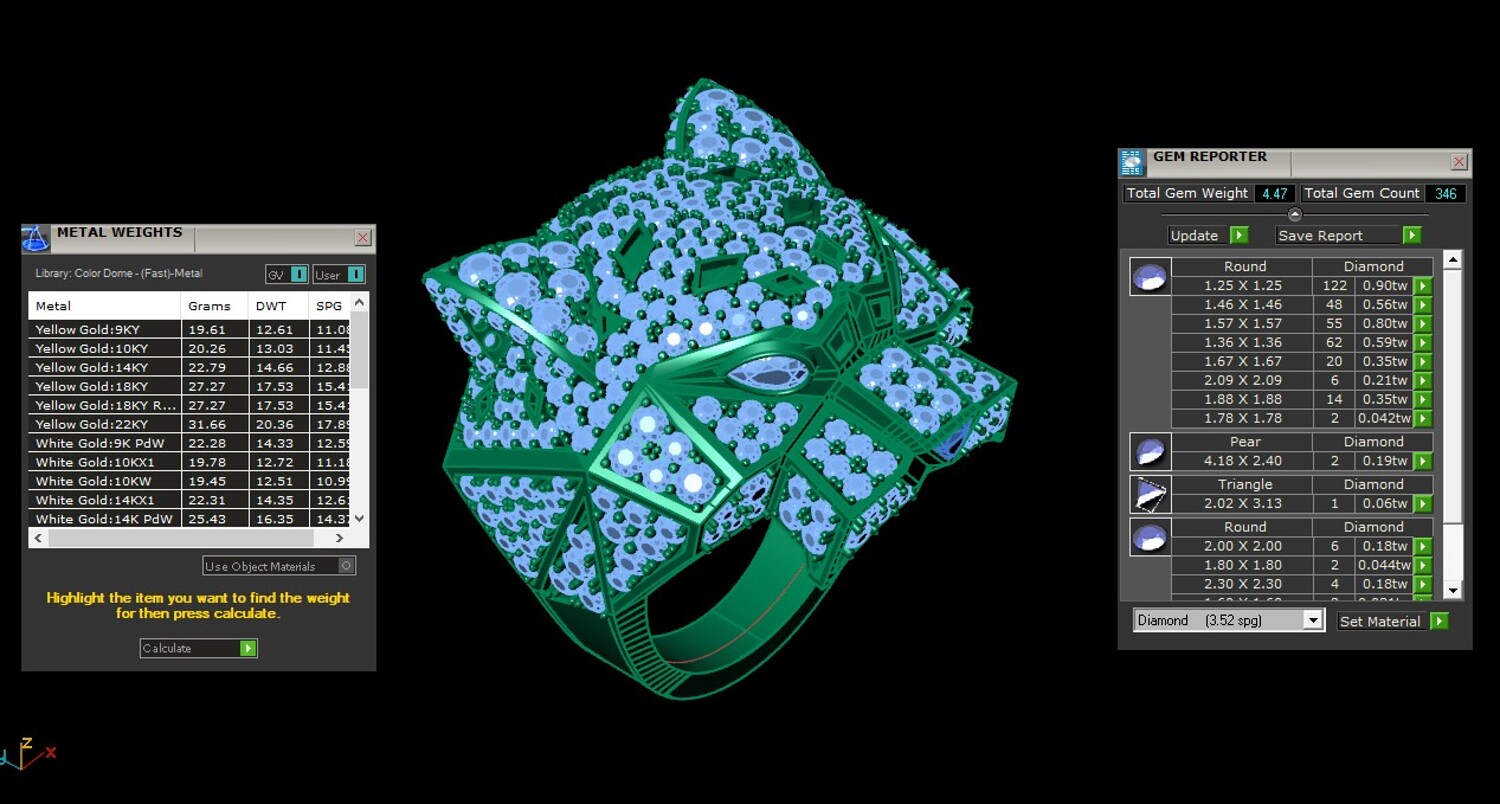Click the Metal Weights list scroll-down arrow
This screenshot has height=804, width=1500.
click(x=360, y=519)
